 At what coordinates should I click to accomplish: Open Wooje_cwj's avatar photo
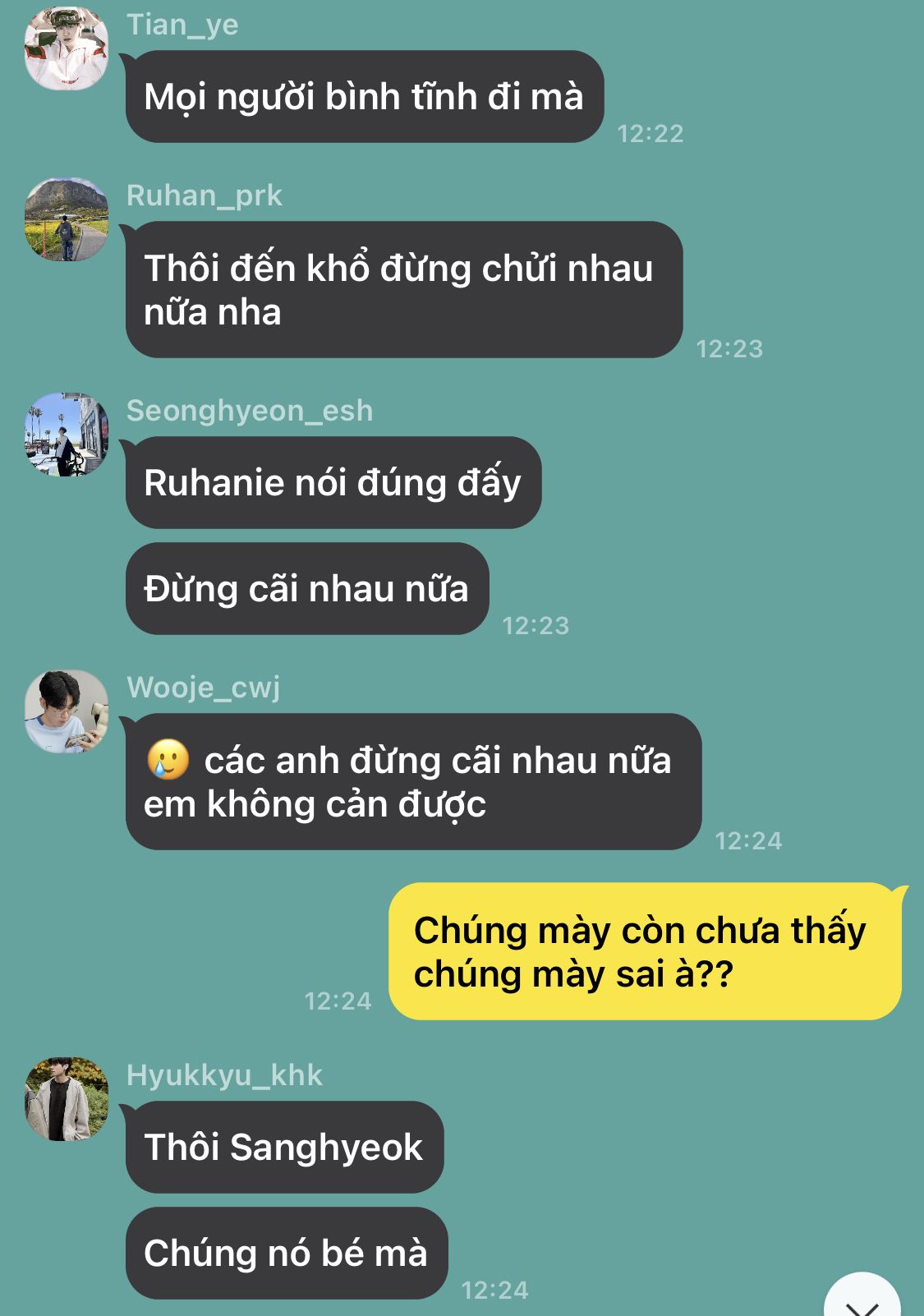click(67, 711)
